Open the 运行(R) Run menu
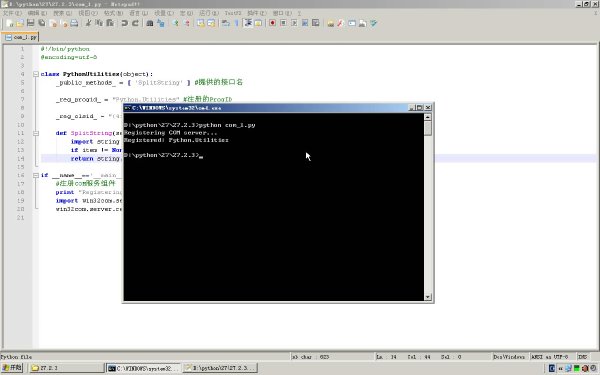Screen dimensions: 600x375 tap(209, 13)
